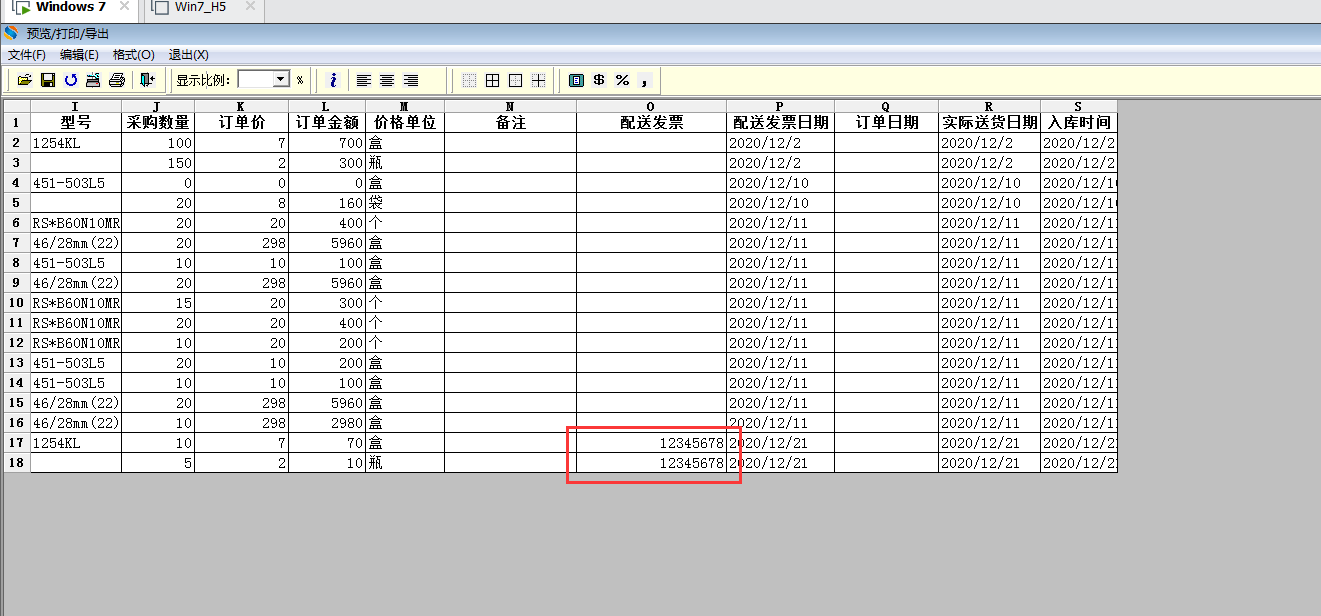Open the 显示比例 zoom dropdown arrow
Screen dimensions: 1321x616
(x=280, y=80)
